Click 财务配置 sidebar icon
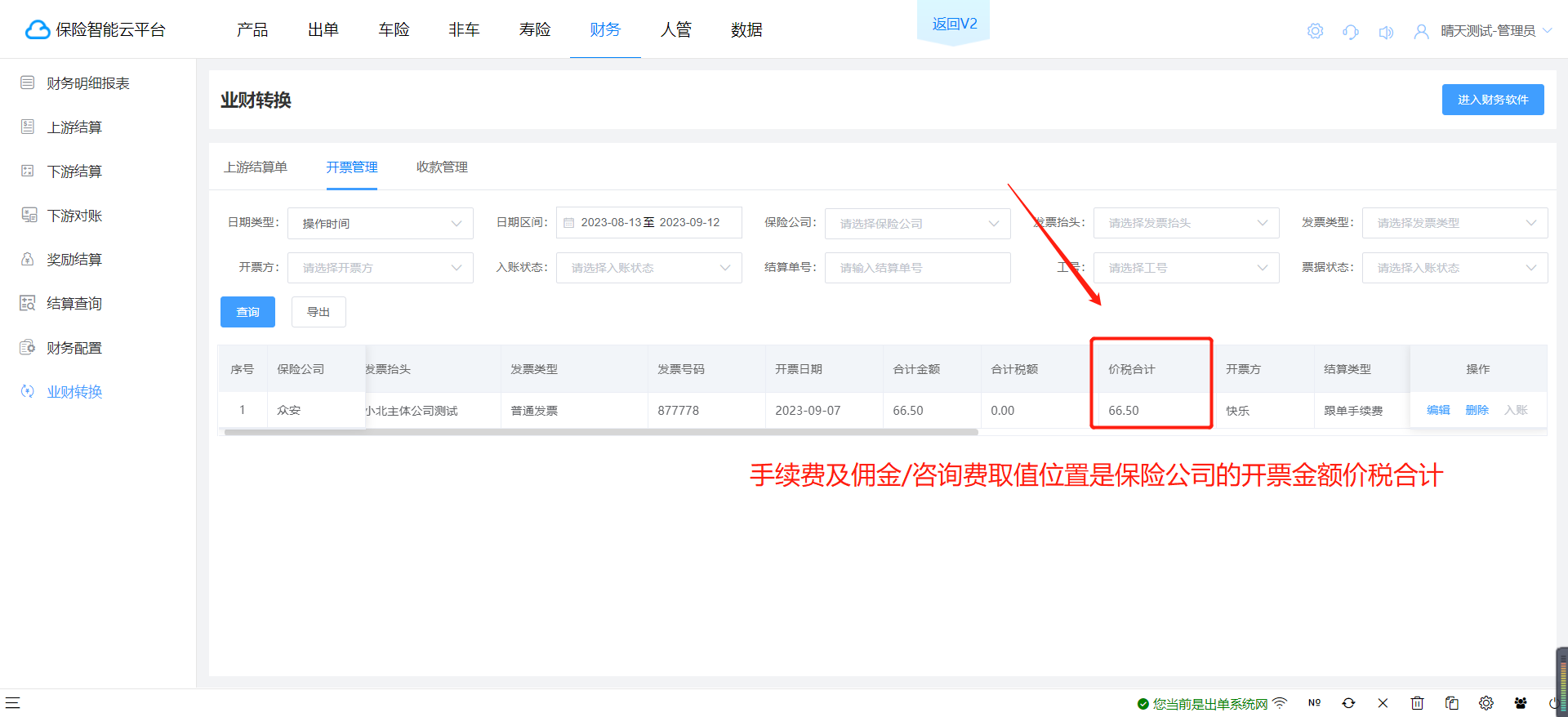This screenshot has width=1568, height=717. [x=28, y=347]
